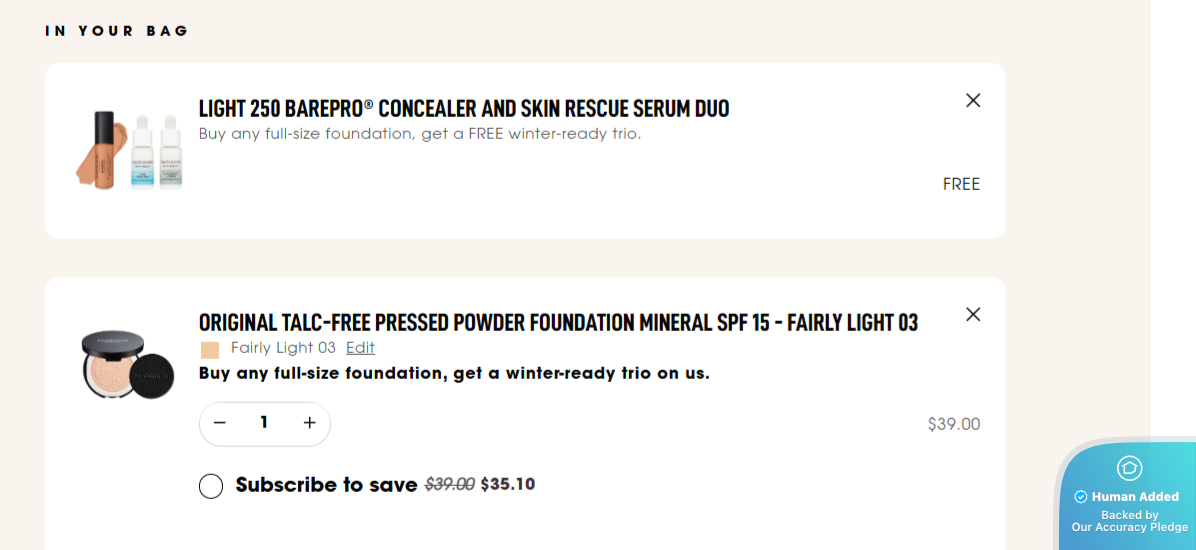Open the Original Talc-Free Pressed Powder title
Viewport: 1196px width, 550px height.
pyautogui.click(x=558, y=322)
